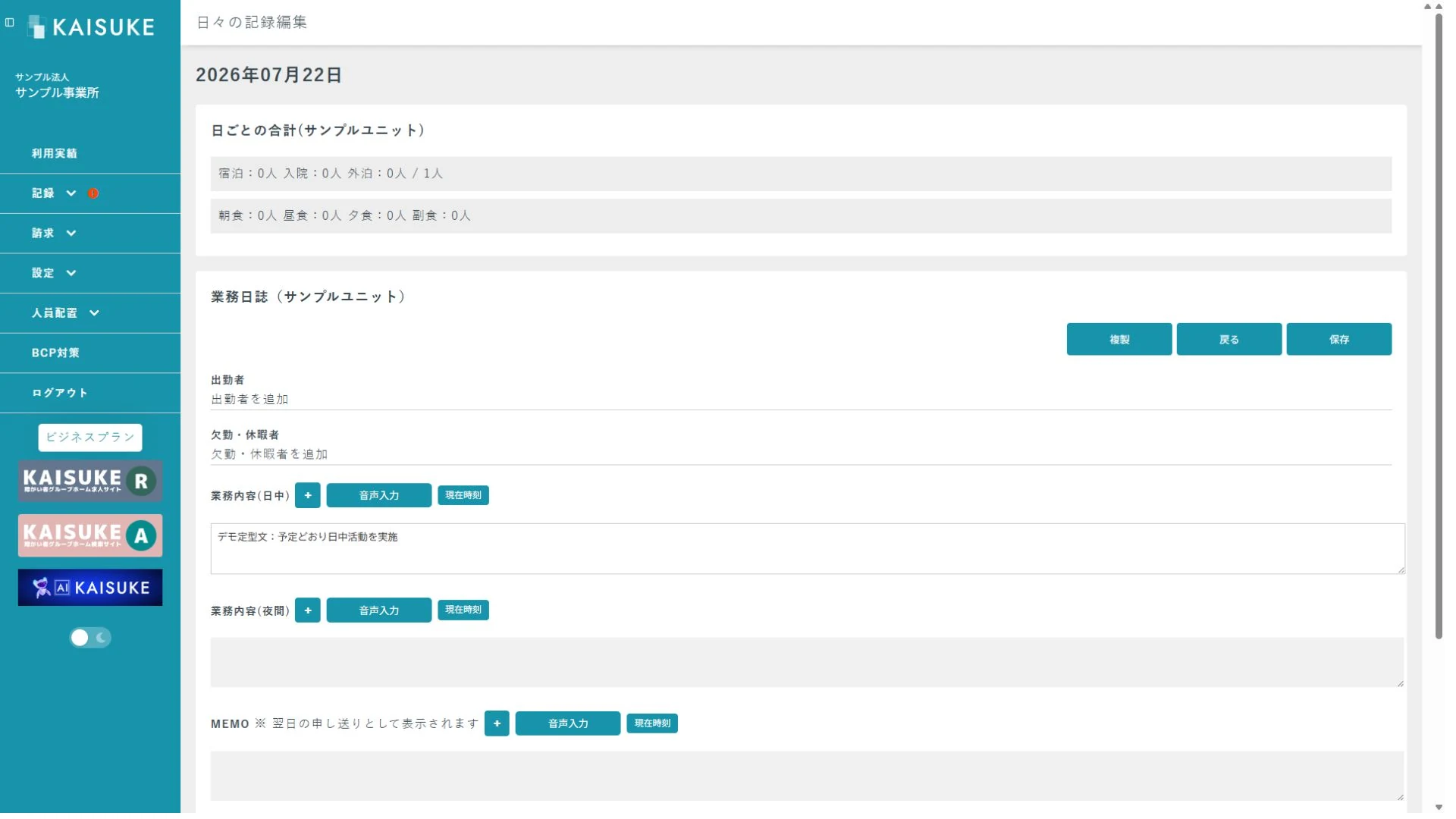This screenshot has width=1456, height=819.
Task: Add template with plus for 業務内容(夜間)
Action: (x=307, y=610)
